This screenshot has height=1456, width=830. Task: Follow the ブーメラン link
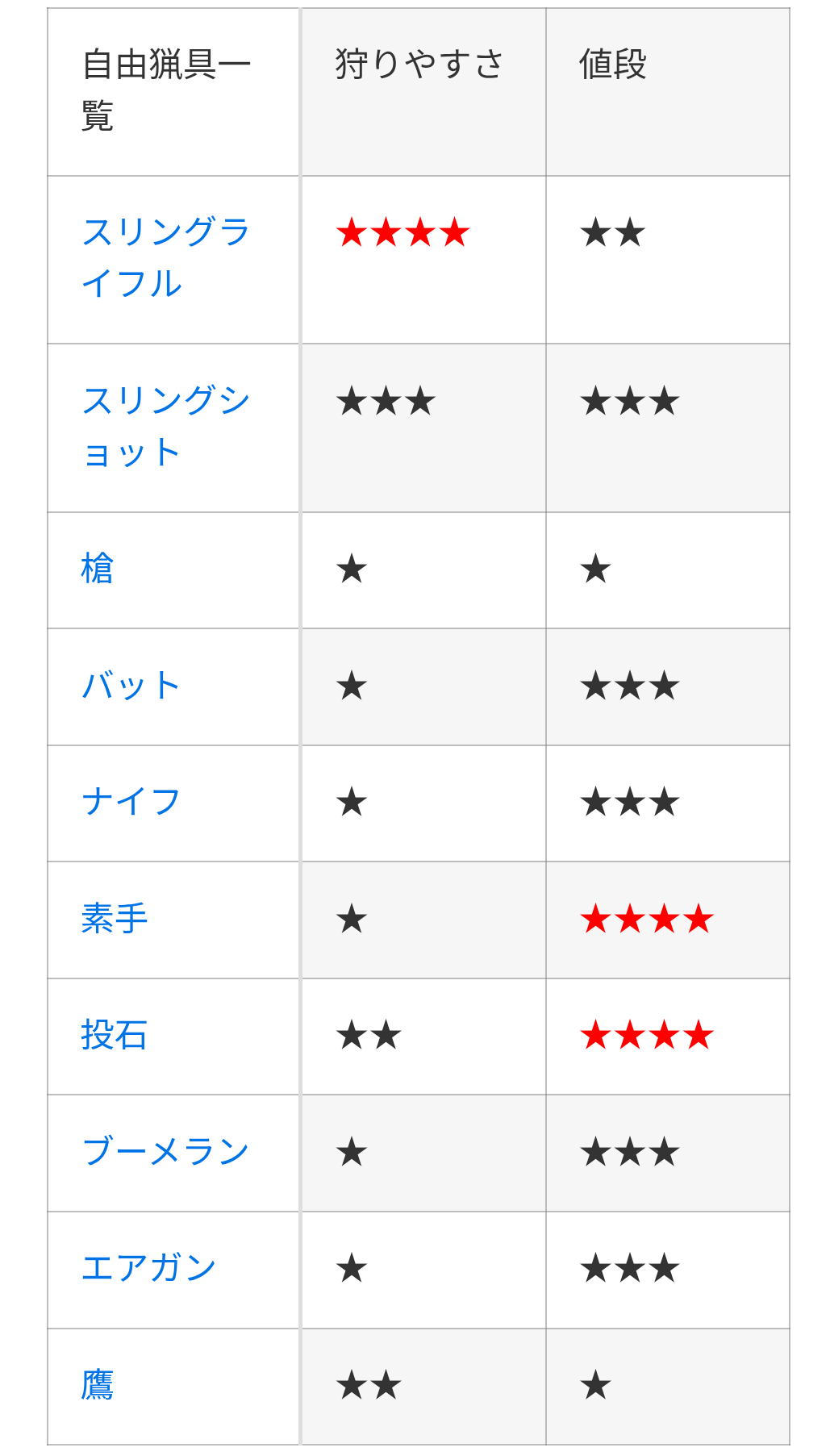tap(165, 1152)
